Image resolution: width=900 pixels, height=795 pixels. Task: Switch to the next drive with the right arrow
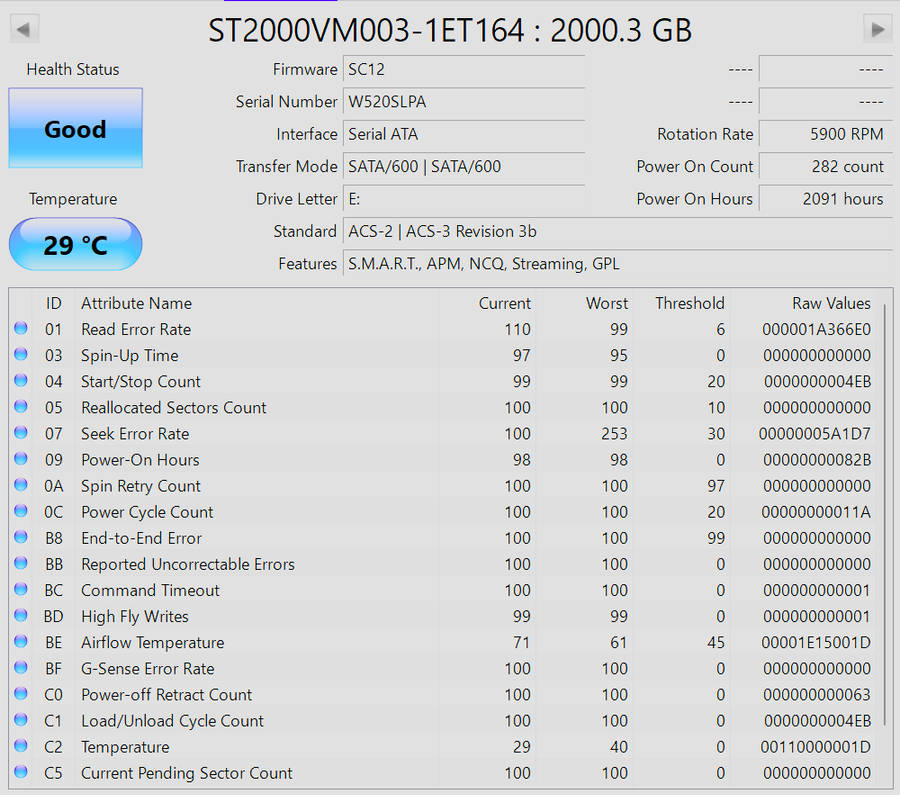pos(877,28)
